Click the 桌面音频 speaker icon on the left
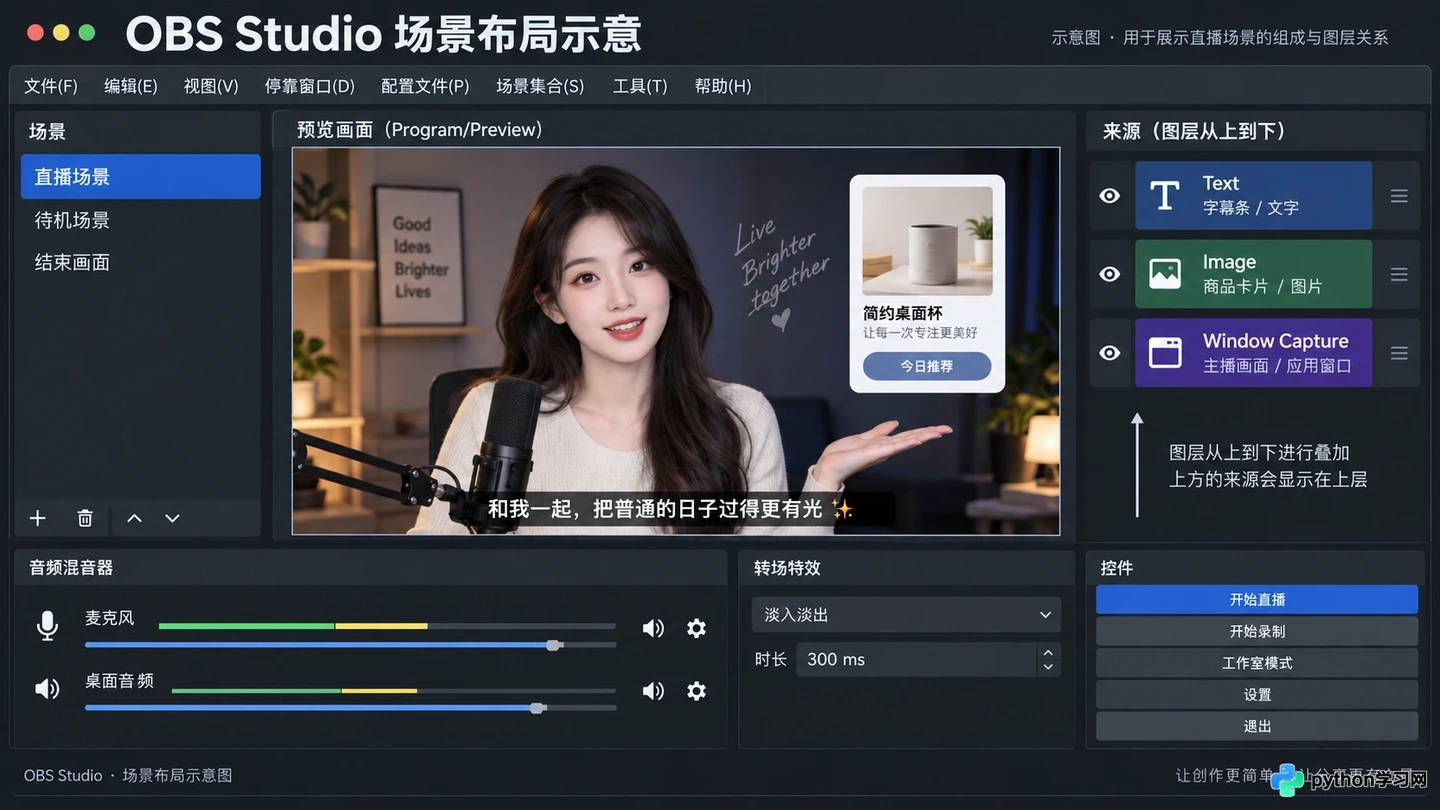Viewport: 1440px width, 810px height. tap(47, 688)
